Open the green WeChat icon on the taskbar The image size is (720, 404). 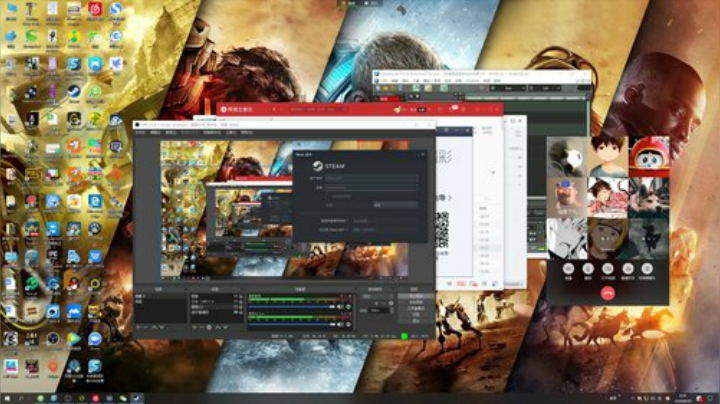[123, 398]
